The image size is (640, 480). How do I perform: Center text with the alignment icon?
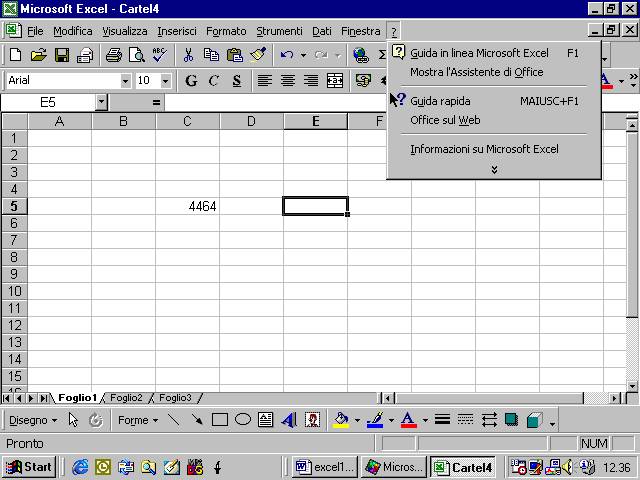coord(288,80)
